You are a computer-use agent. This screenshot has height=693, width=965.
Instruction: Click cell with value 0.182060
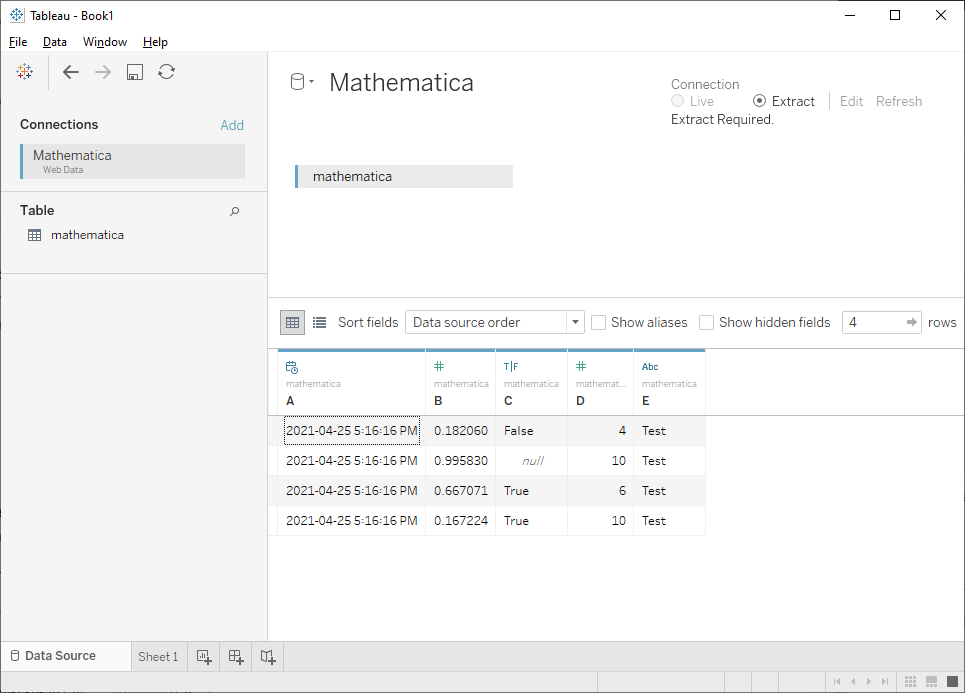pyautogui.click(x=460, y=431)
